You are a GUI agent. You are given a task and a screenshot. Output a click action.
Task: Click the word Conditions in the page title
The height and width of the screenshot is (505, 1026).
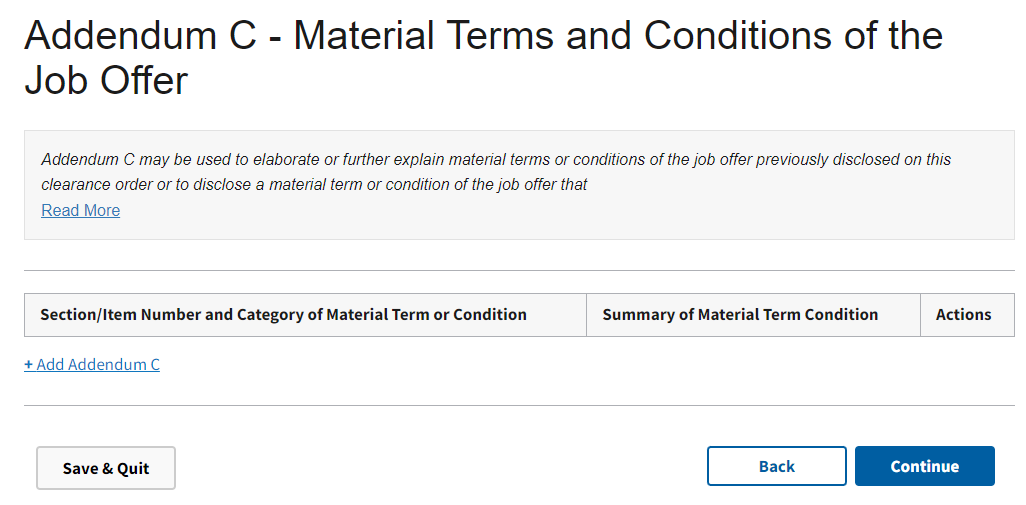pos(746,36)
